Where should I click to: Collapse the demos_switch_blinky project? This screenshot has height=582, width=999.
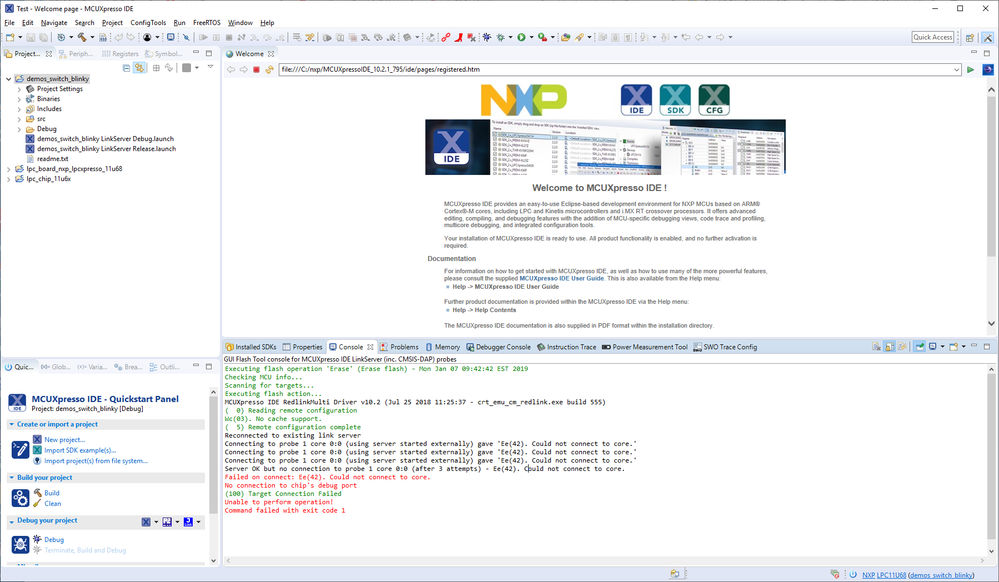(x=9, y=79)
